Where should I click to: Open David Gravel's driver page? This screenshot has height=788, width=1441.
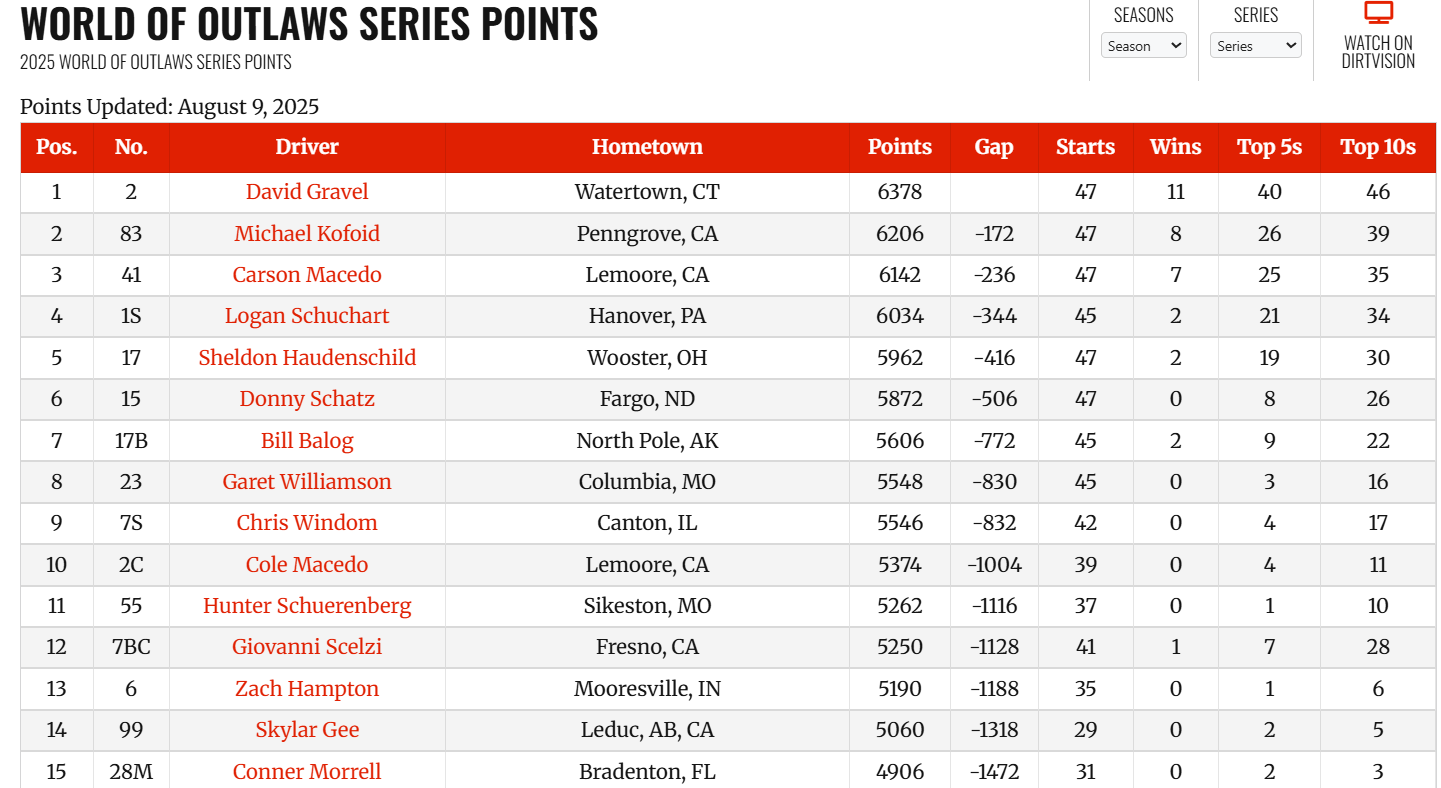307,192
